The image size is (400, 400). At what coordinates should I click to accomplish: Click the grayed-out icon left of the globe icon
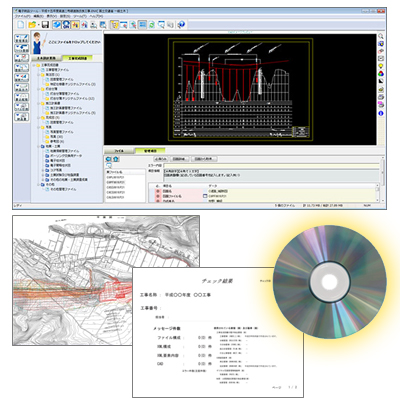coord(171,24)
